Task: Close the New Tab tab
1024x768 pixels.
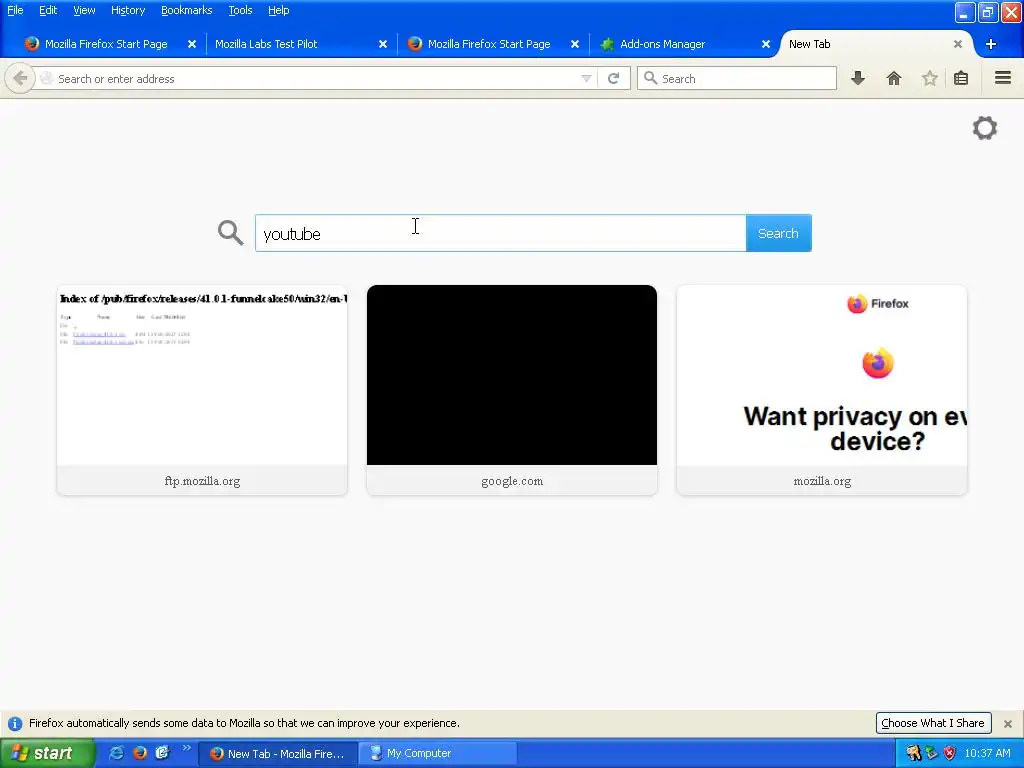Action: tap(957, 44)
